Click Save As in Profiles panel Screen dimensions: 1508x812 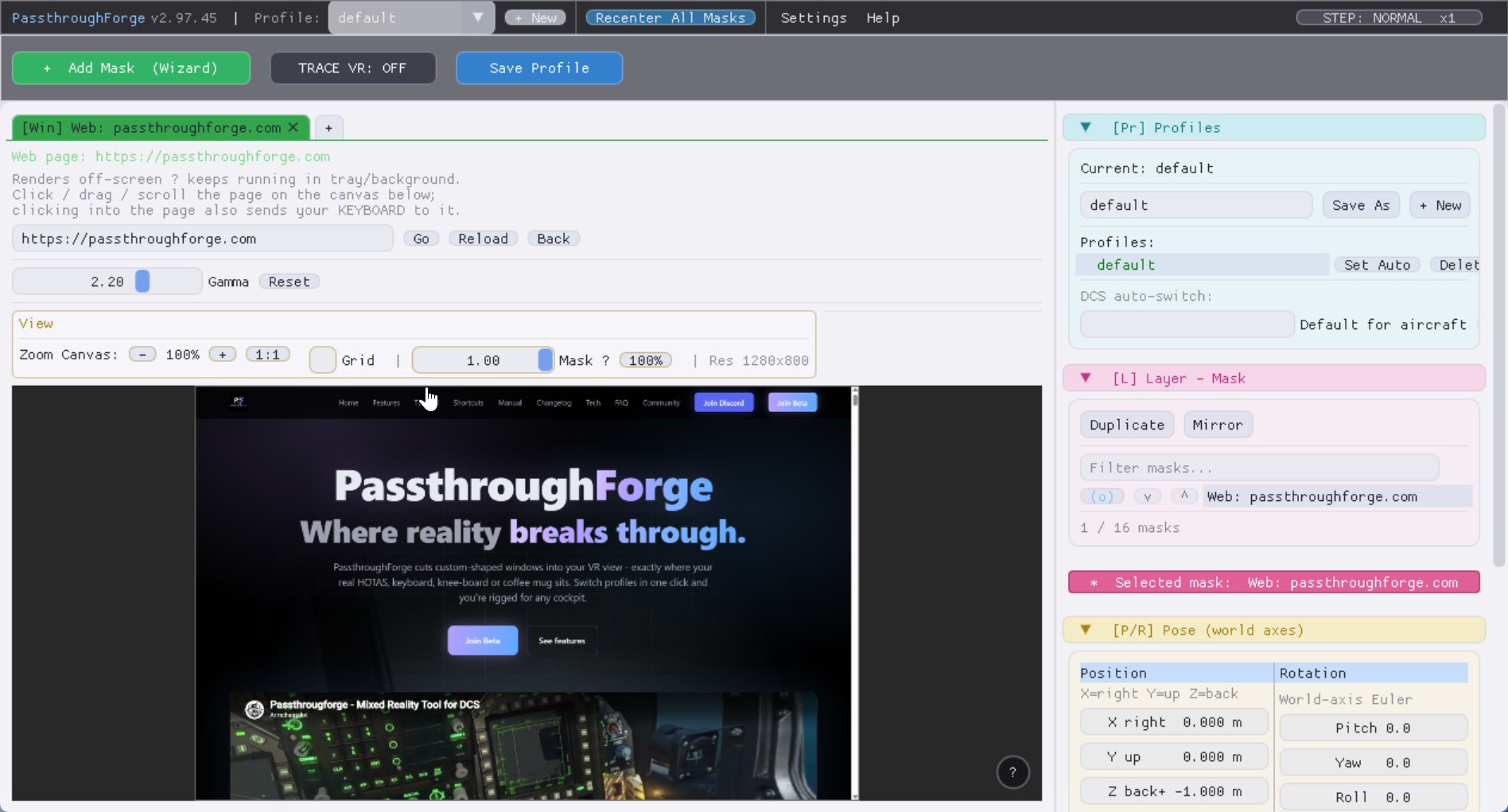point(1361,205)
